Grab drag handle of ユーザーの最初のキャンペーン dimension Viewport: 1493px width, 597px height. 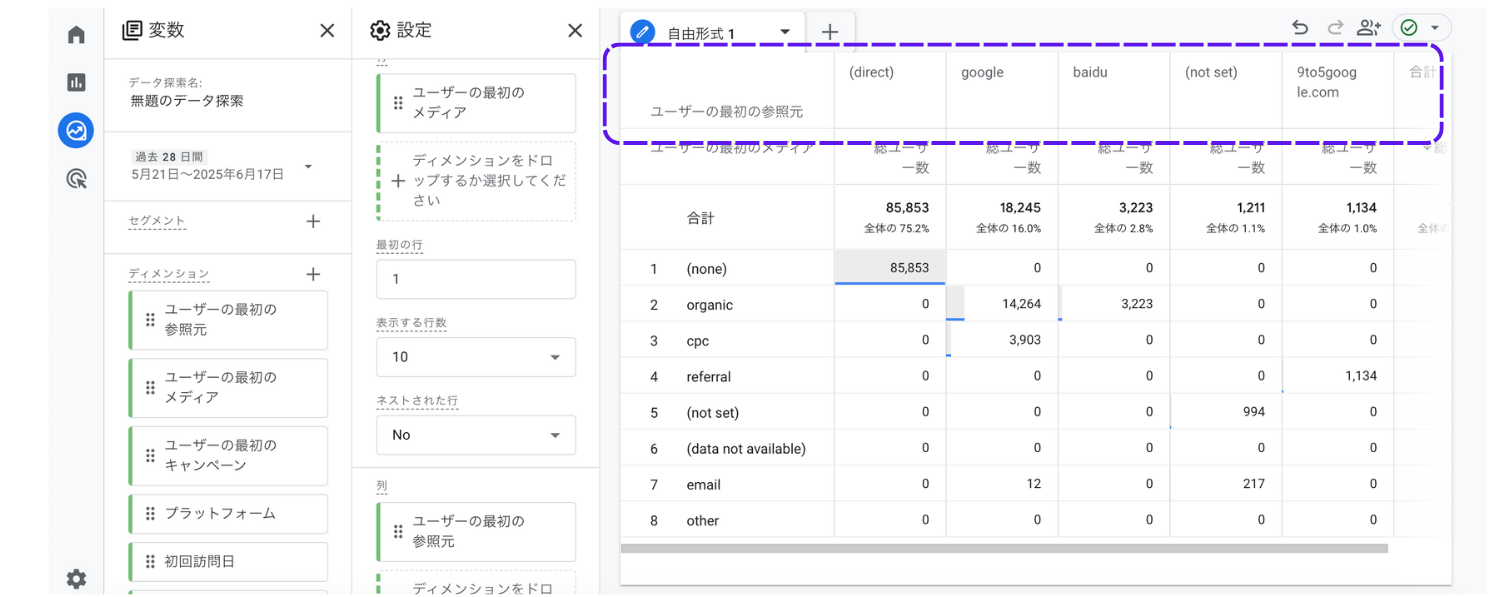point(150,456)
